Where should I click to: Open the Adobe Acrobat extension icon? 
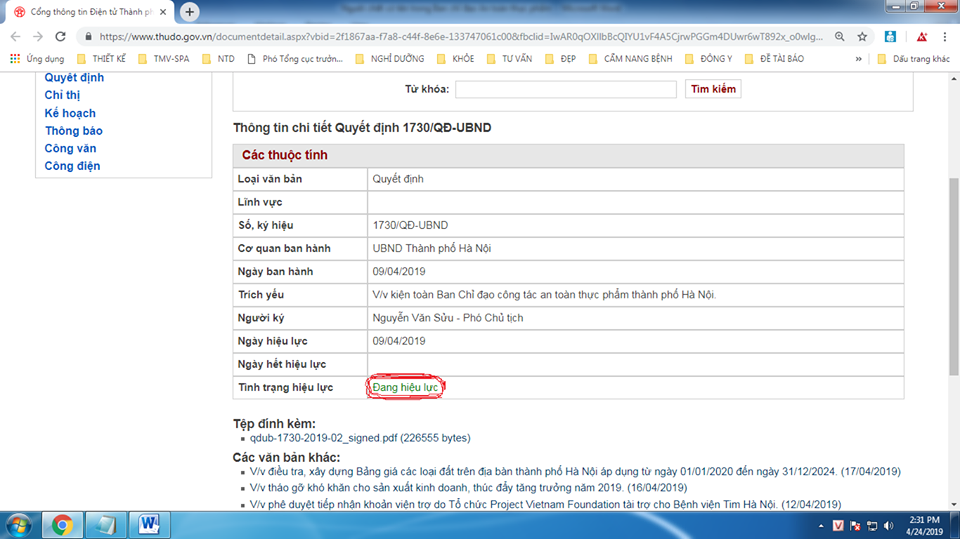tap(921, 37)
